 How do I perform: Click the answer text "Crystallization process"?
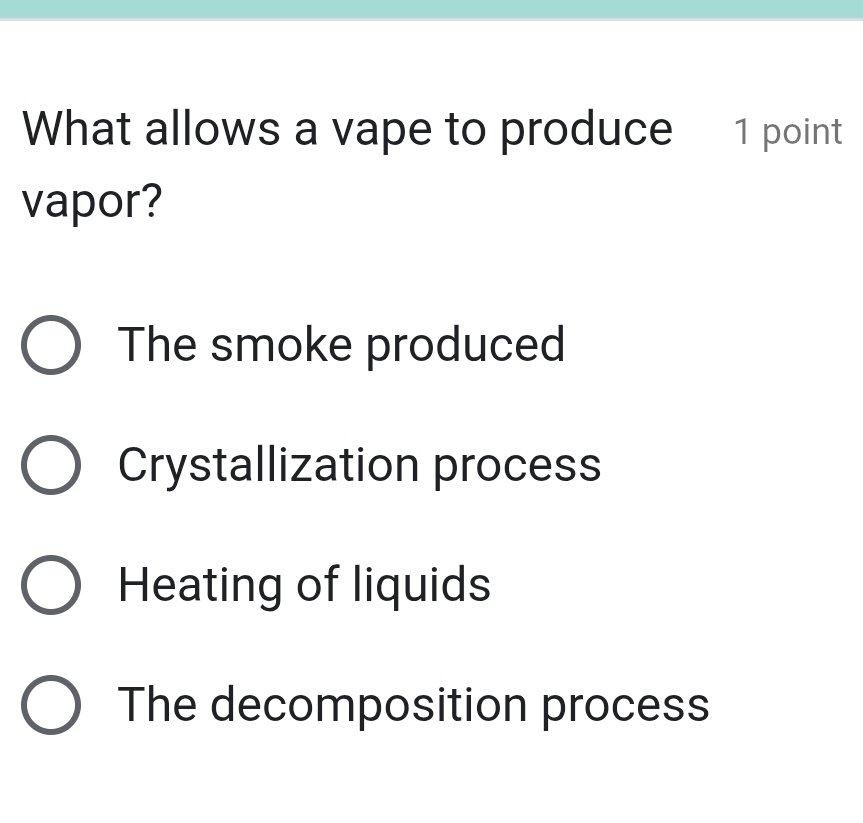point(360,465)
